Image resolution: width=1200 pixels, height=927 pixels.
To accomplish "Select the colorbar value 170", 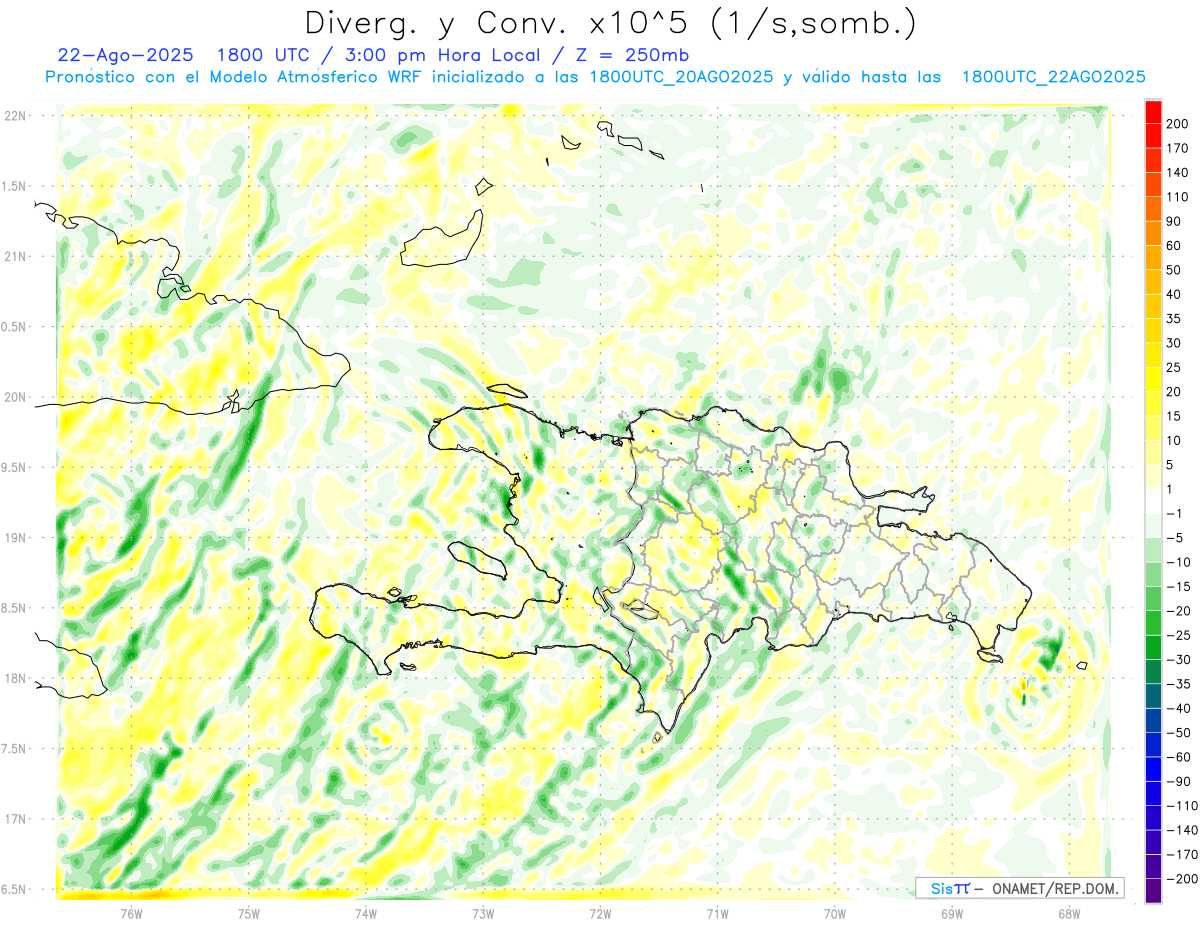I will (x=1176, y=147).
